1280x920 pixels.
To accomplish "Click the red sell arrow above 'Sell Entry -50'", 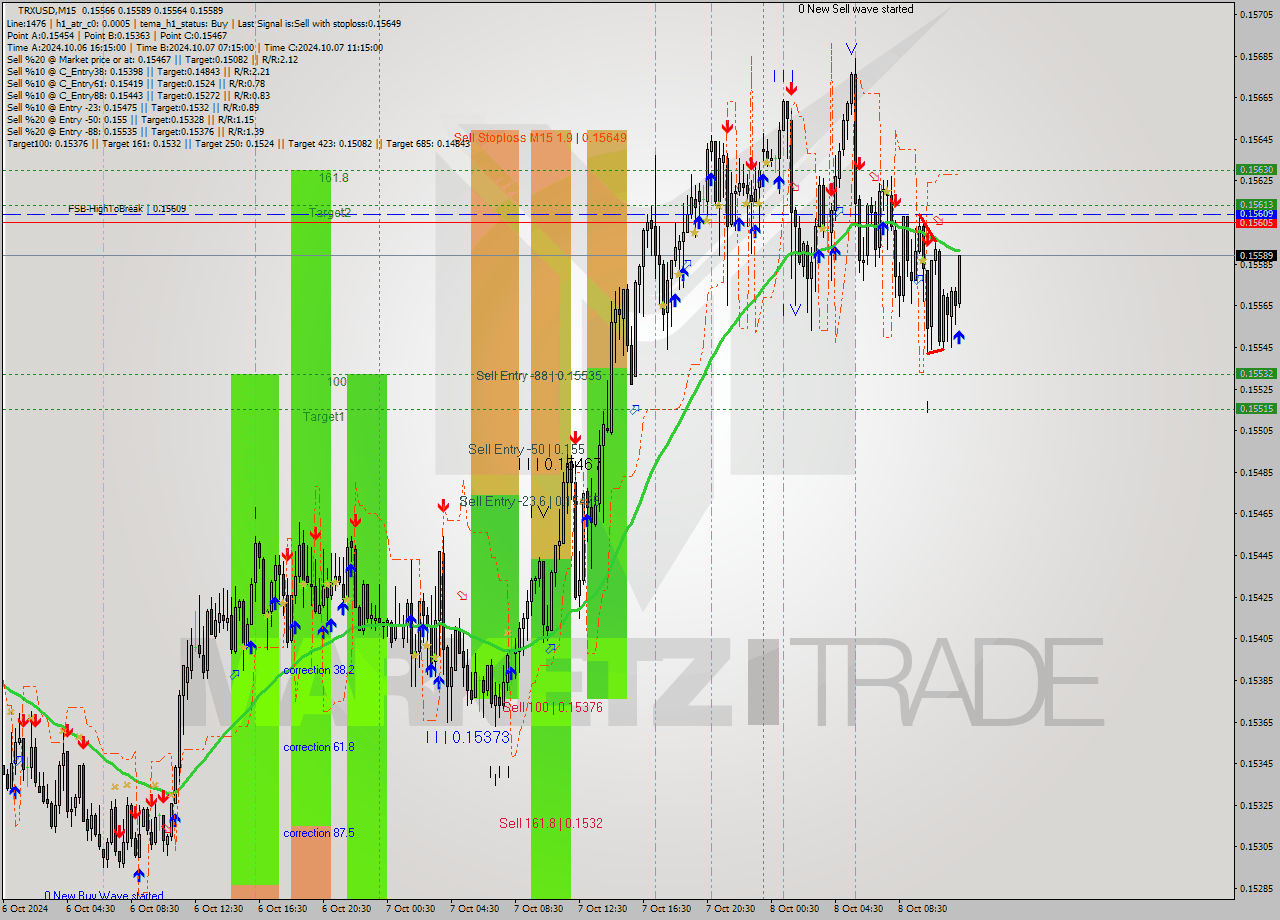I will pos(576,437).
